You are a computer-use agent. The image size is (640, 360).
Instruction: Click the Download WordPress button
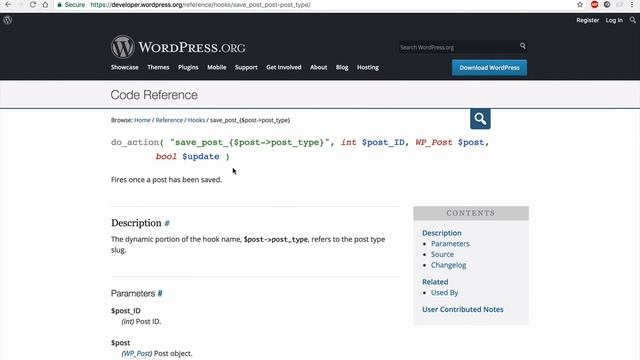489,68
